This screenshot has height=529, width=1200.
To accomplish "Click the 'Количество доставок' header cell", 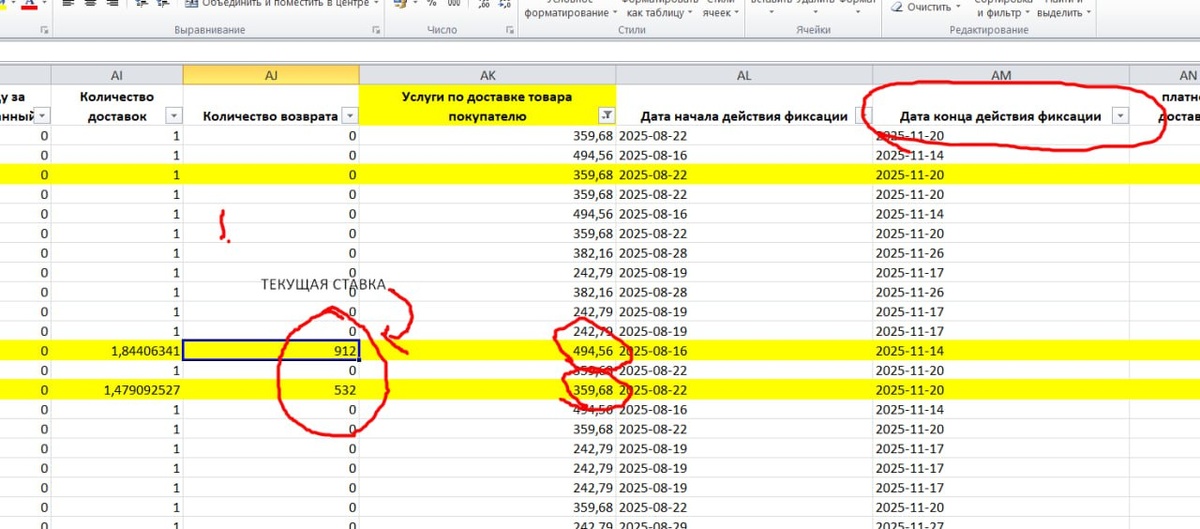I will [117, 105].
